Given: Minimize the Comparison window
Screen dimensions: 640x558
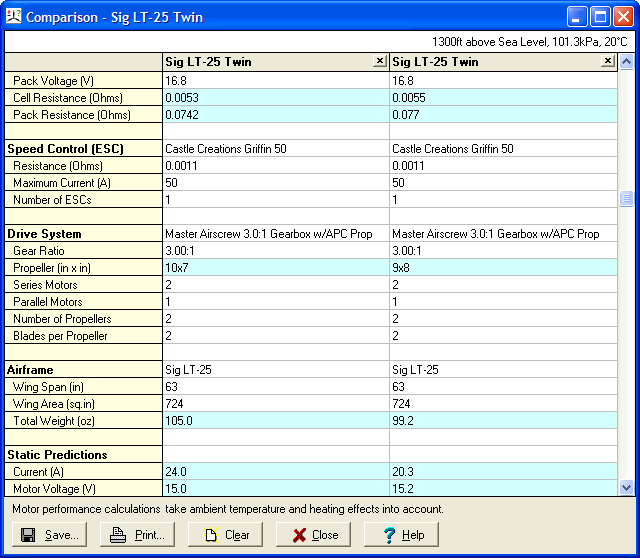Looking at the screenshot, I should 576,17.
